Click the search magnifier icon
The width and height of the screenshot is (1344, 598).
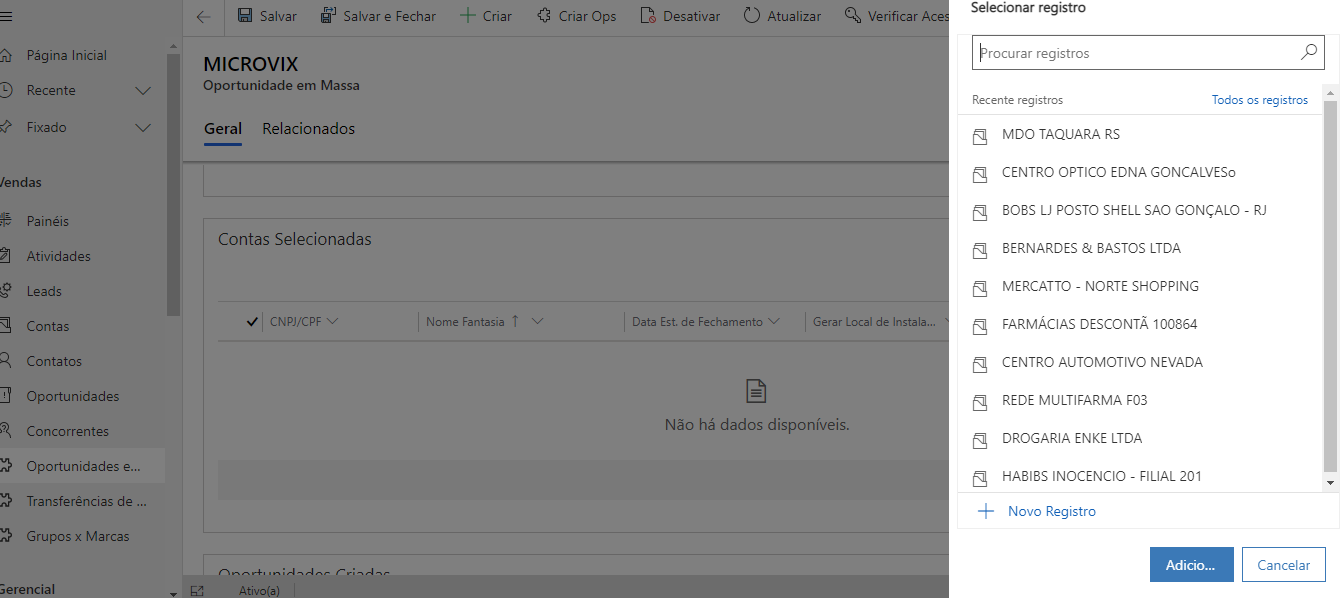[x=1309, y=53]
